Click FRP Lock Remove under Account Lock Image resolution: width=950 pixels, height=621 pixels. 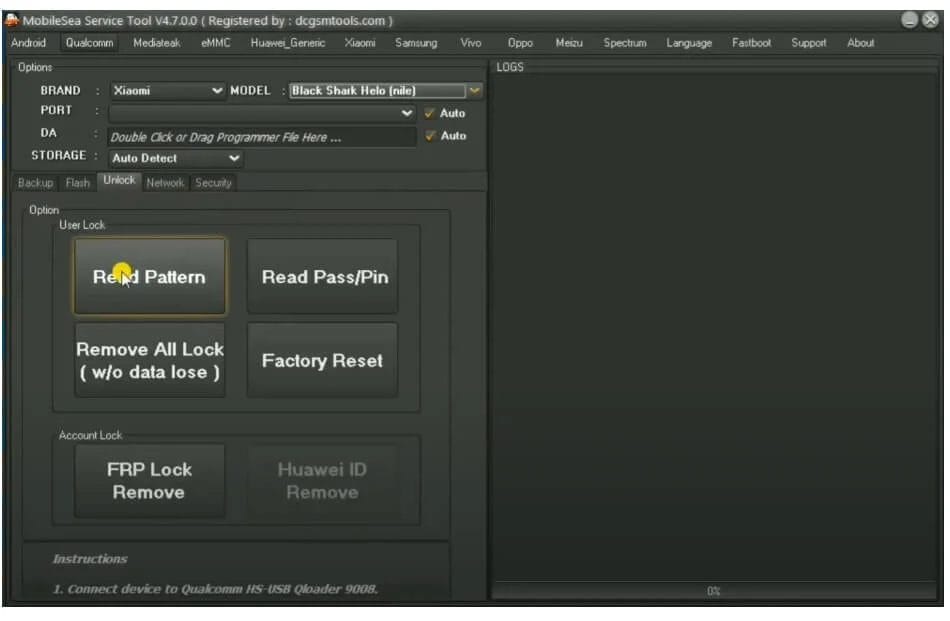[149, 480]
